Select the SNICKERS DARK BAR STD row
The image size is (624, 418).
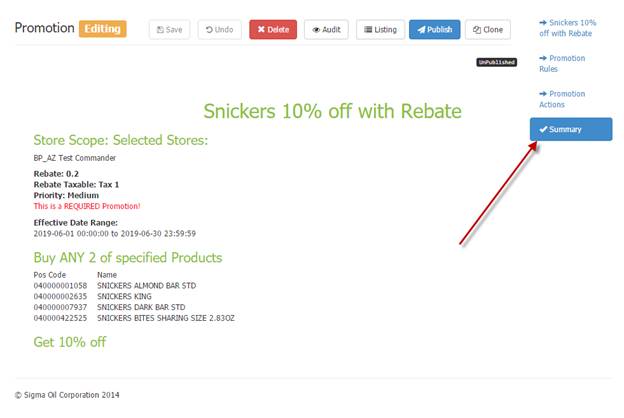click(141, 307)
